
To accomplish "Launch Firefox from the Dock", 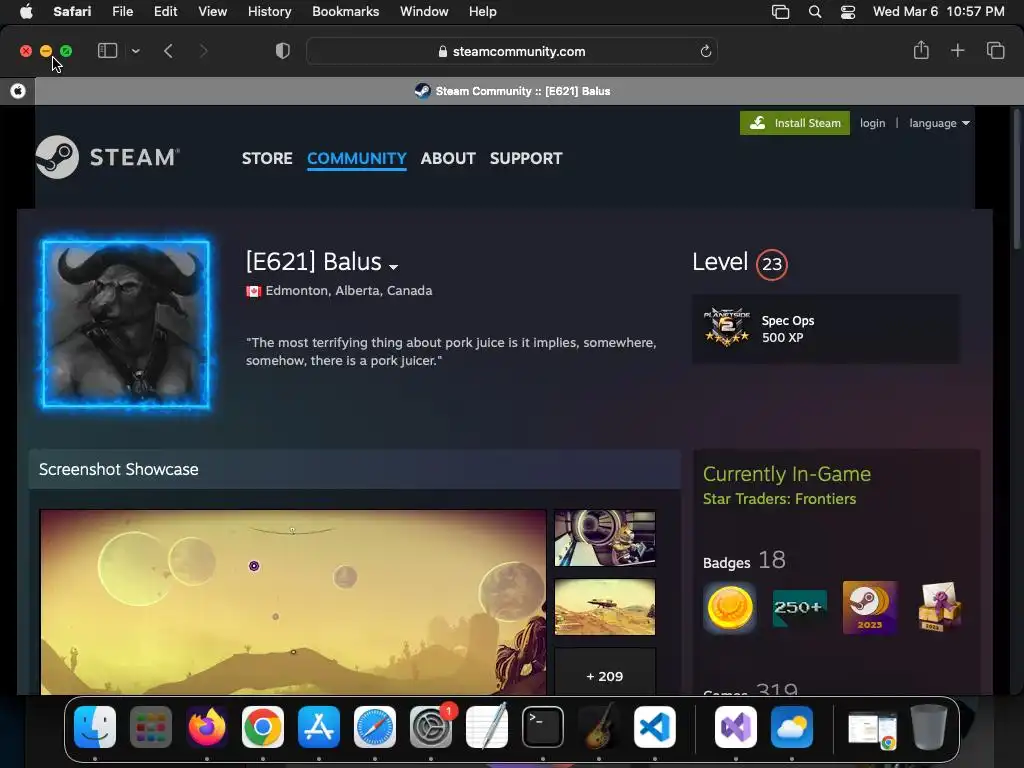I will 207,727.
